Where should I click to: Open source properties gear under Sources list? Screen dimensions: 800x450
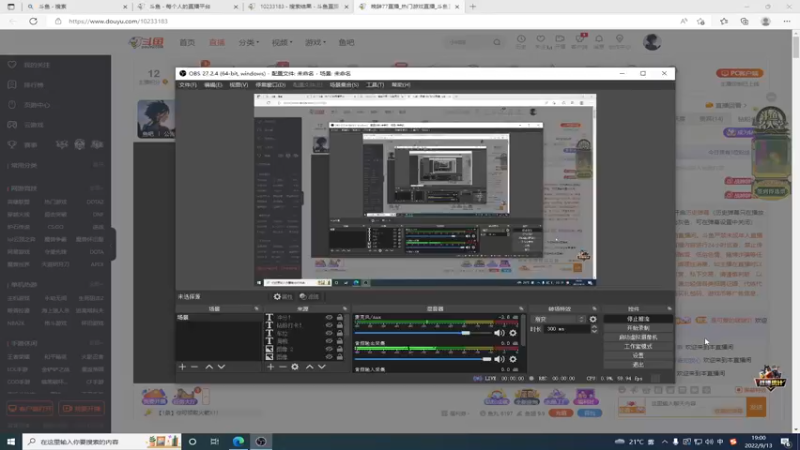click(295, 367)
